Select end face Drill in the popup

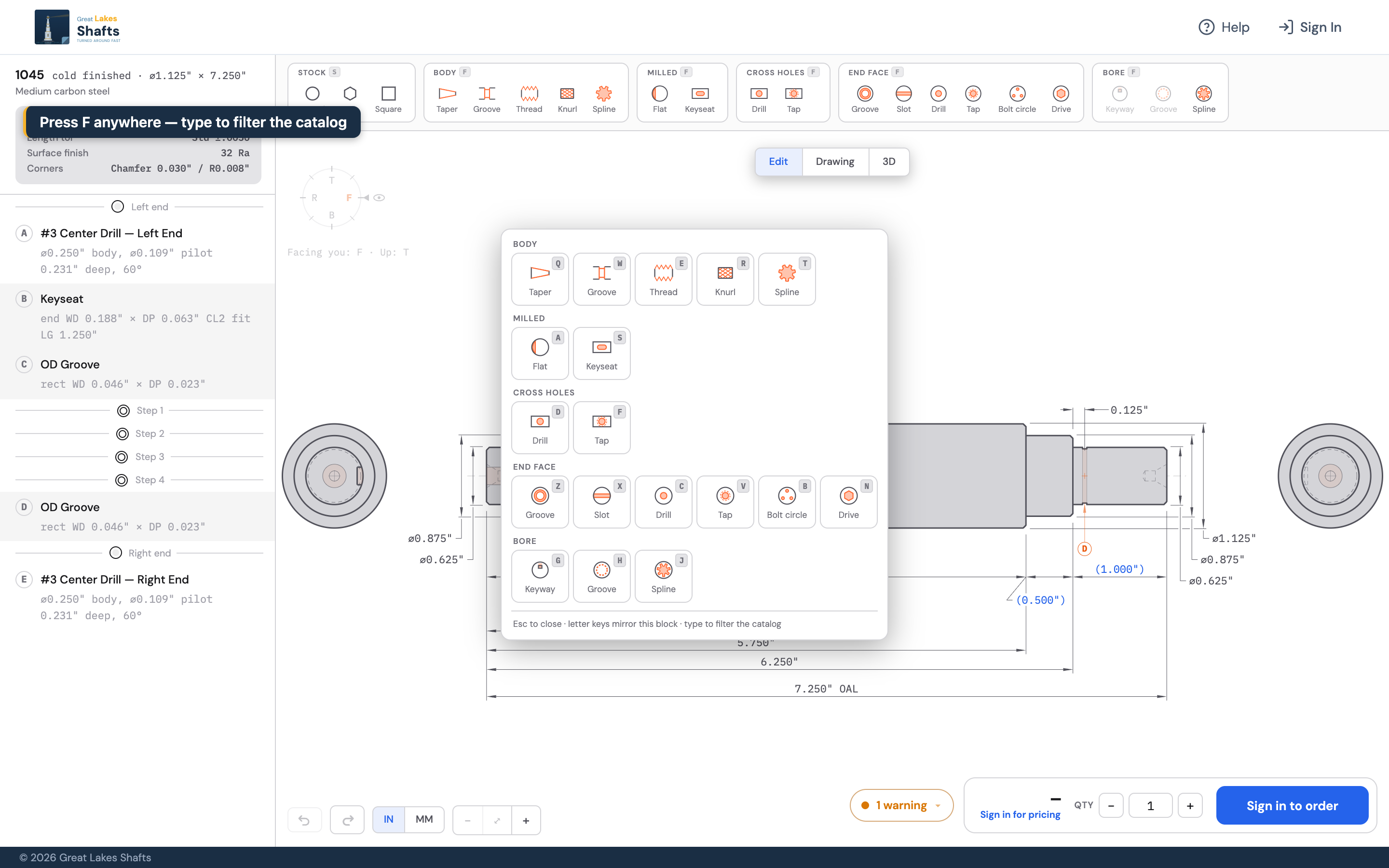(663, 502)
